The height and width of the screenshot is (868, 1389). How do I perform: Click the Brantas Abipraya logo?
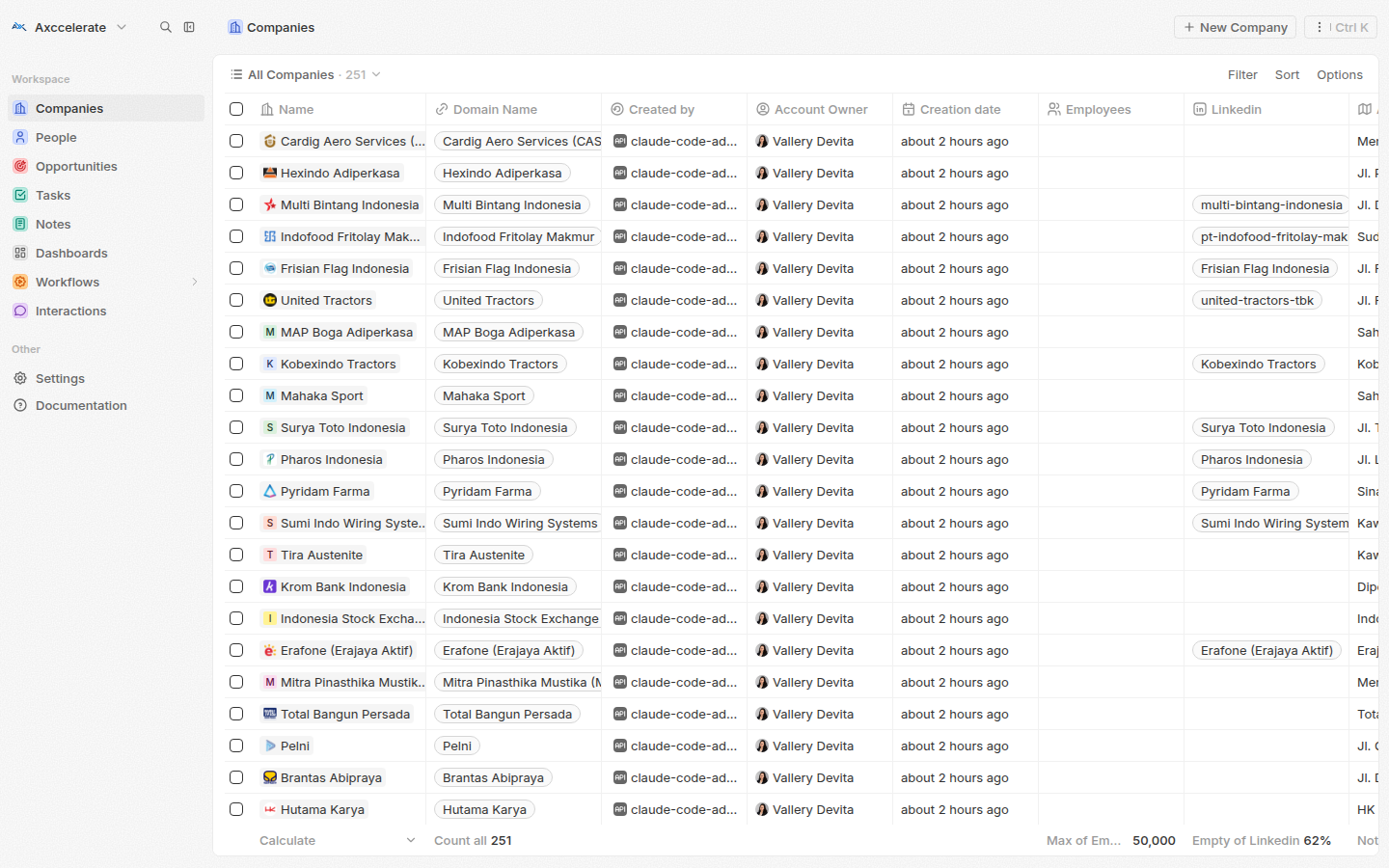pos(270,777)
